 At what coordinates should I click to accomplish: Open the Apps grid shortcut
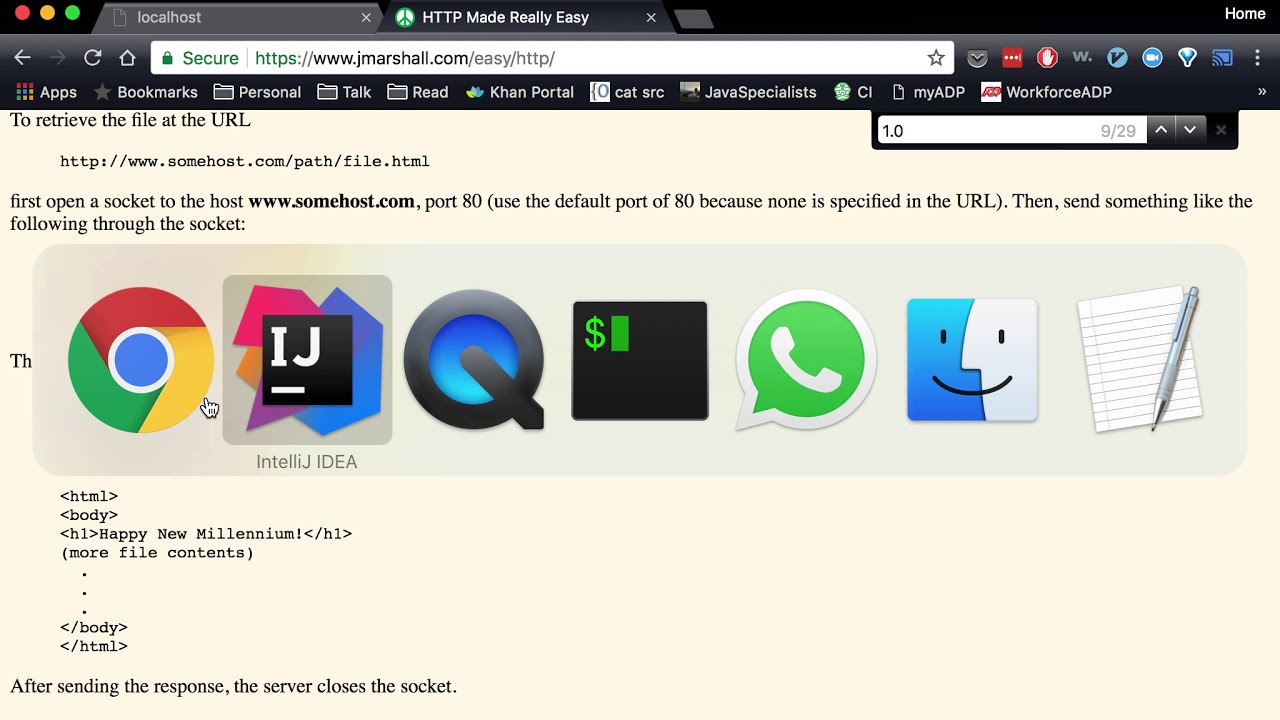46,92
